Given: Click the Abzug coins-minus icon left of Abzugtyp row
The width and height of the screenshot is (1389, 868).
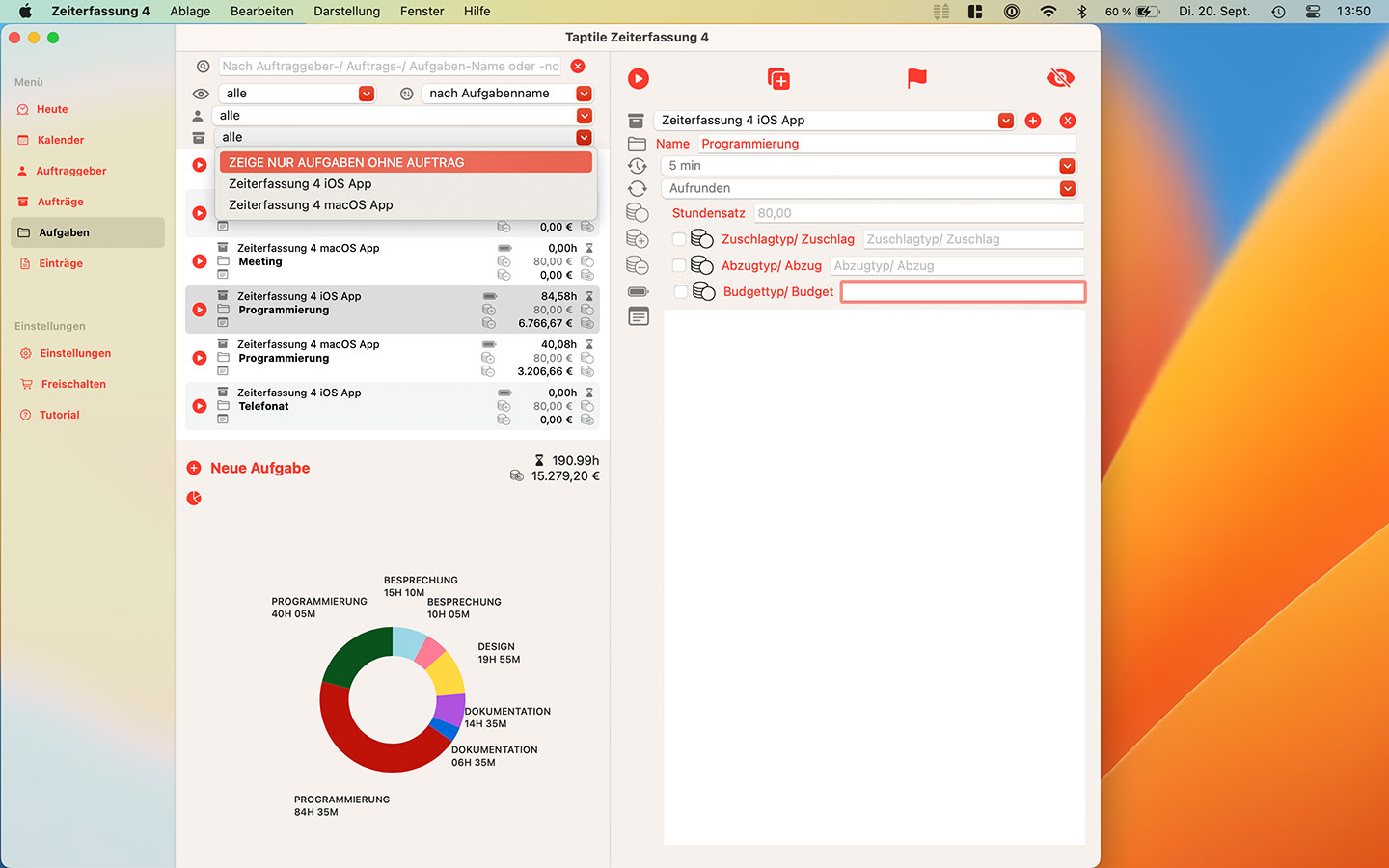Looking at the screenshot, I should click(x=638, y=265).
